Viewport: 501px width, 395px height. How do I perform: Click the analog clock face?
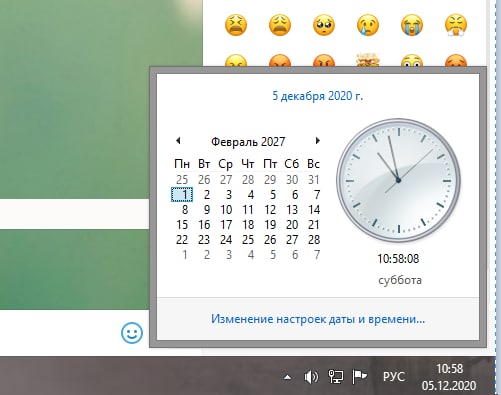pos(398,180)
